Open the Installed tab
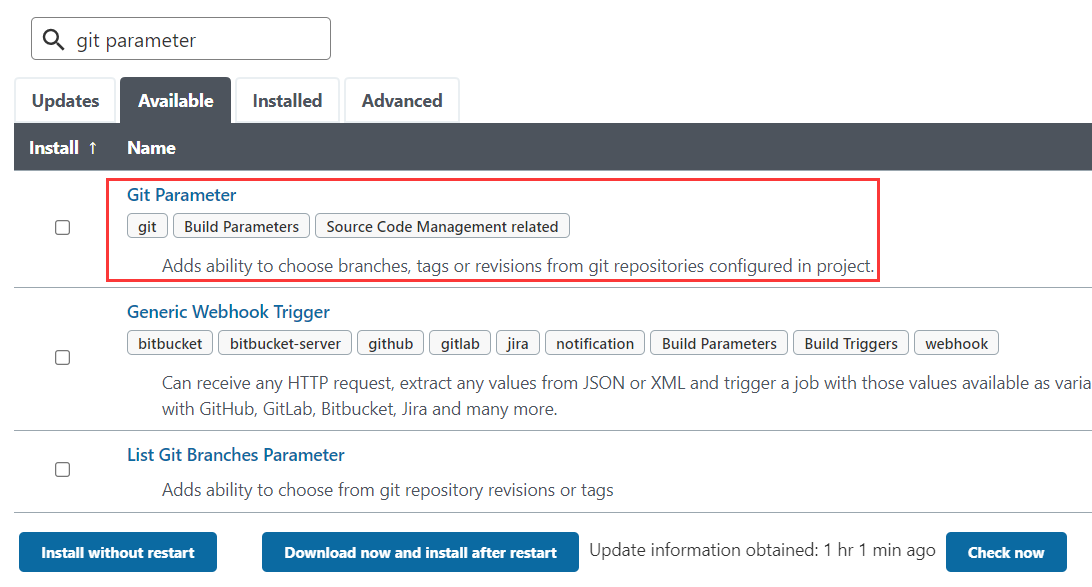This screenshot has width=1092, height=587. [287, 100]
